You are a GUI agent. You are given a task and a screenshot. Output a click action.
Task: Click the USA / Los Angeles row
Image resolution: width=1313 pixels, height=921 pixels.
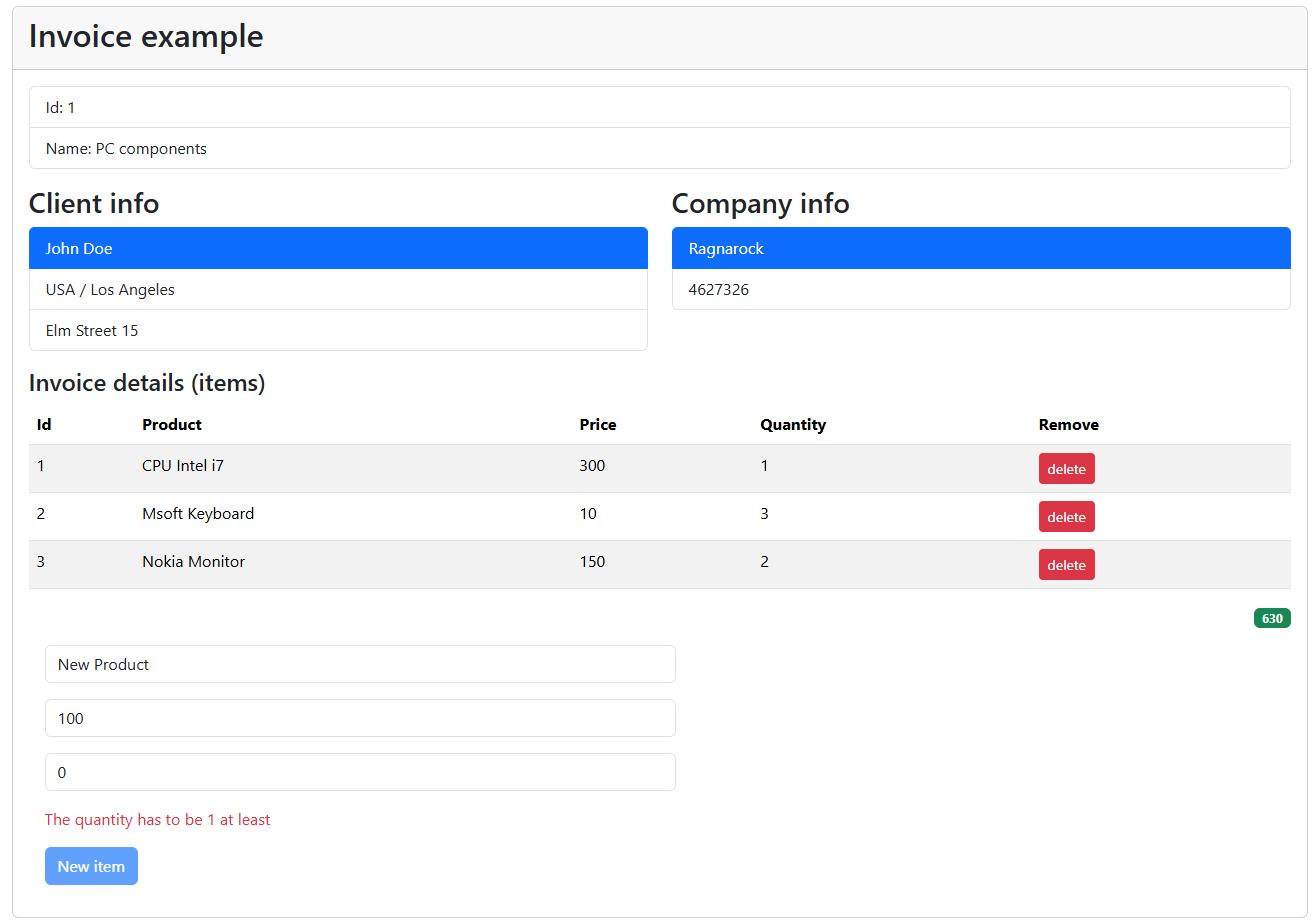coord(338,290)
